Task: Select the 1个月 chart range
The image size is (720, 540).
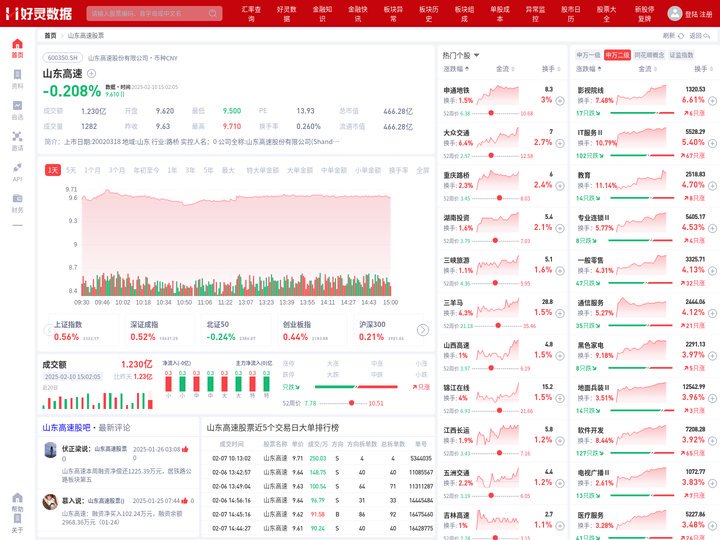Action: pyautogui.click(x=92, y=170)
